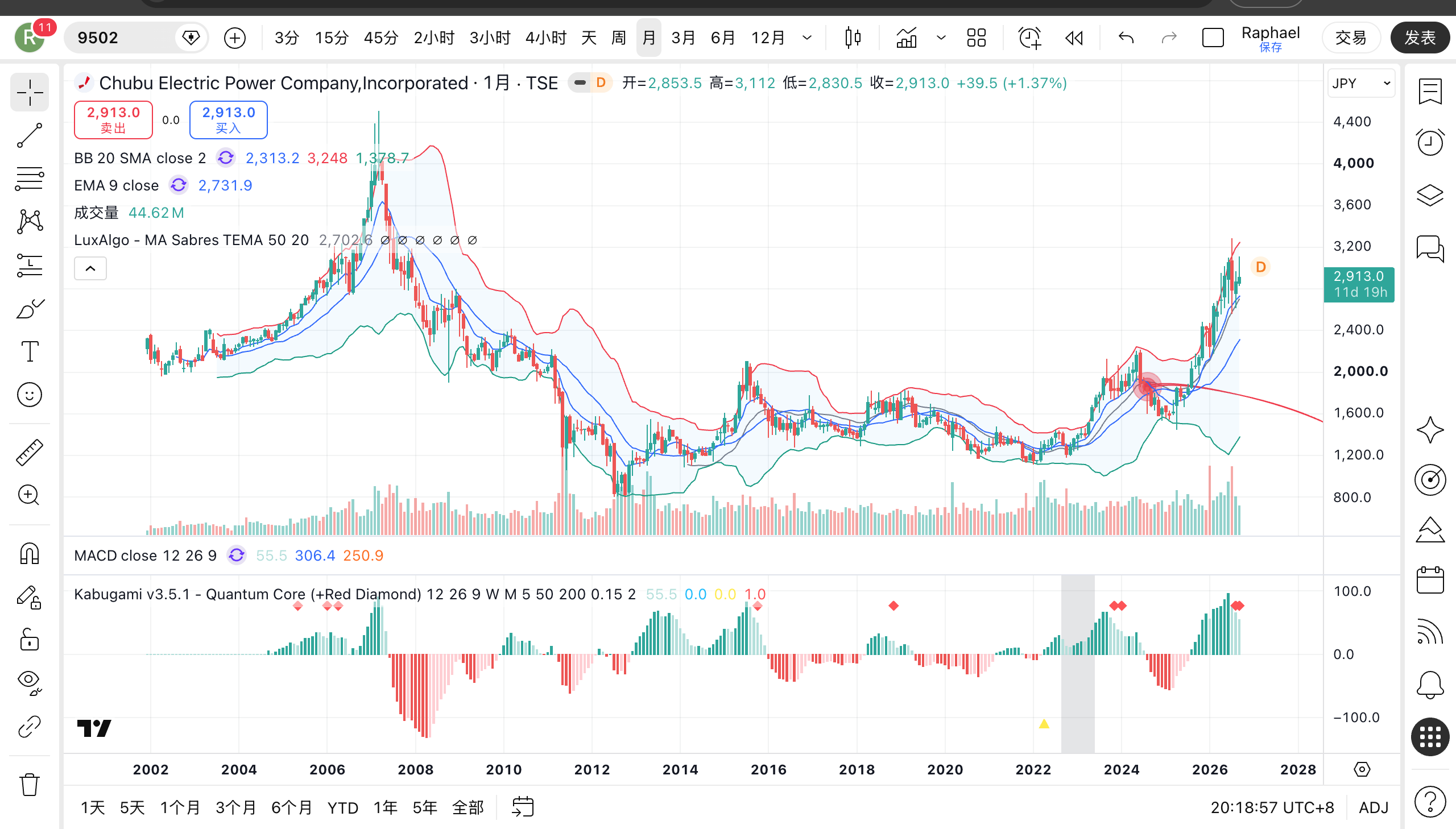Open the notifications bell panel
Screen dimensions: 1456x829
(x=1430, y=685)
